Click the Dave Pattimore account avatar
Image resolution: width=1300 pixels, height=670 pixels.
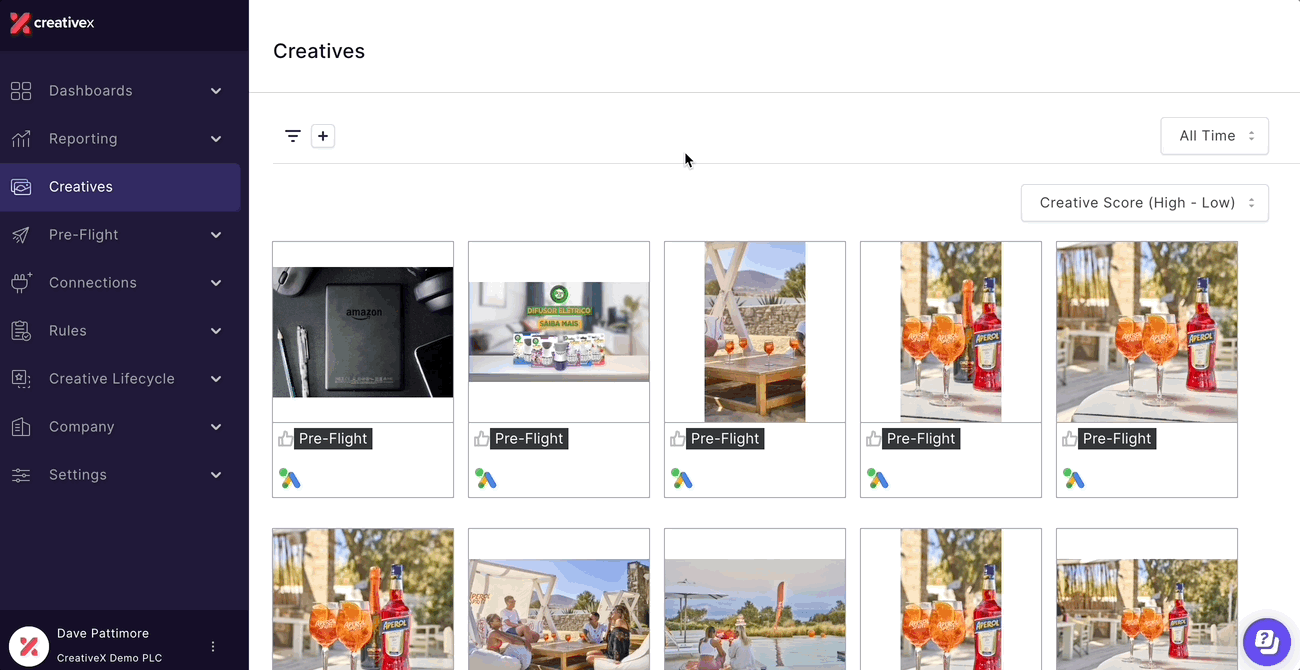click(x=29, y=646)
